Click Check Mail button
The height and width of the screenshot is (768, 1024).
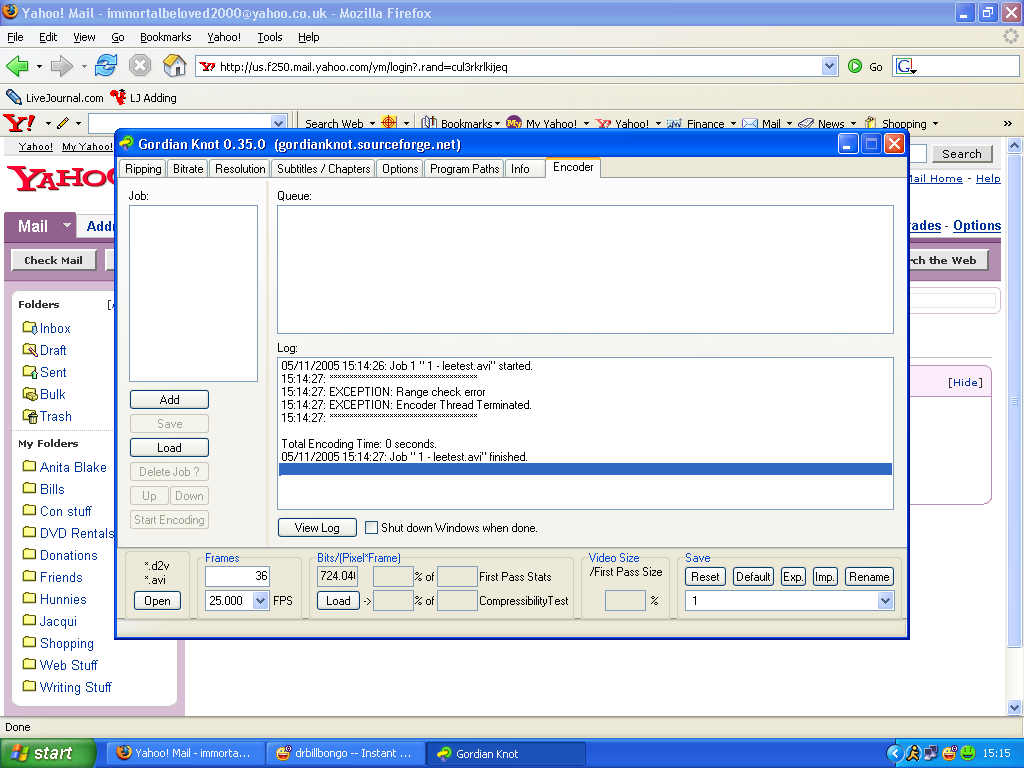click(54, 260)
